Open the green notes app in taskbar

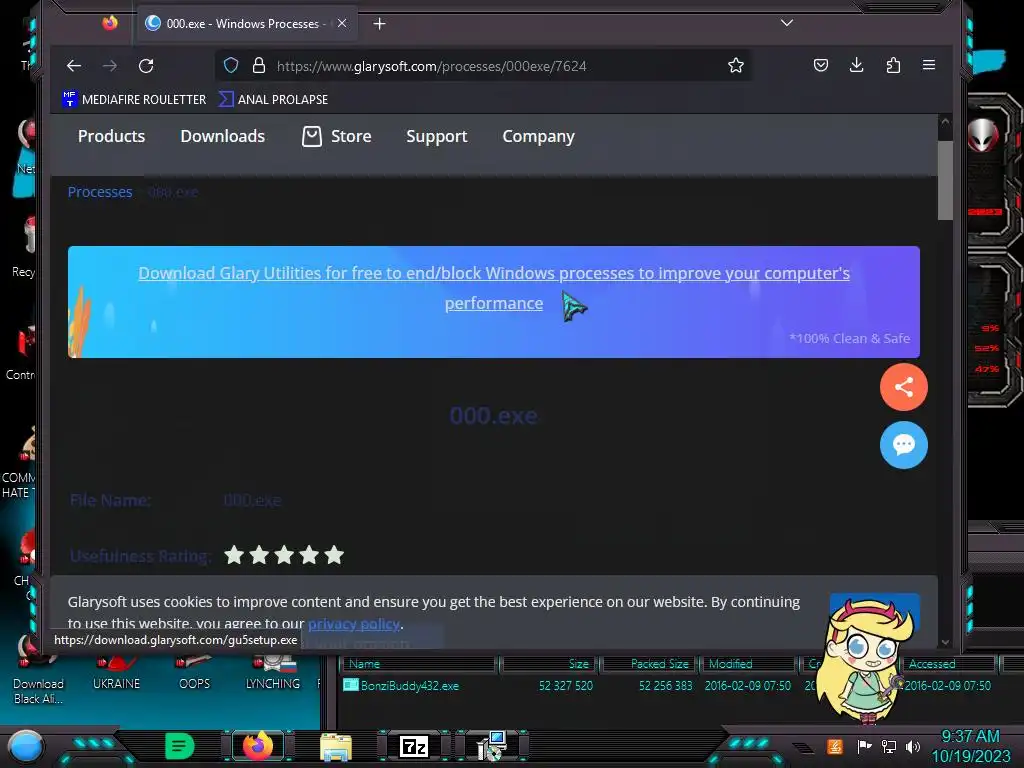coord(180,746)
